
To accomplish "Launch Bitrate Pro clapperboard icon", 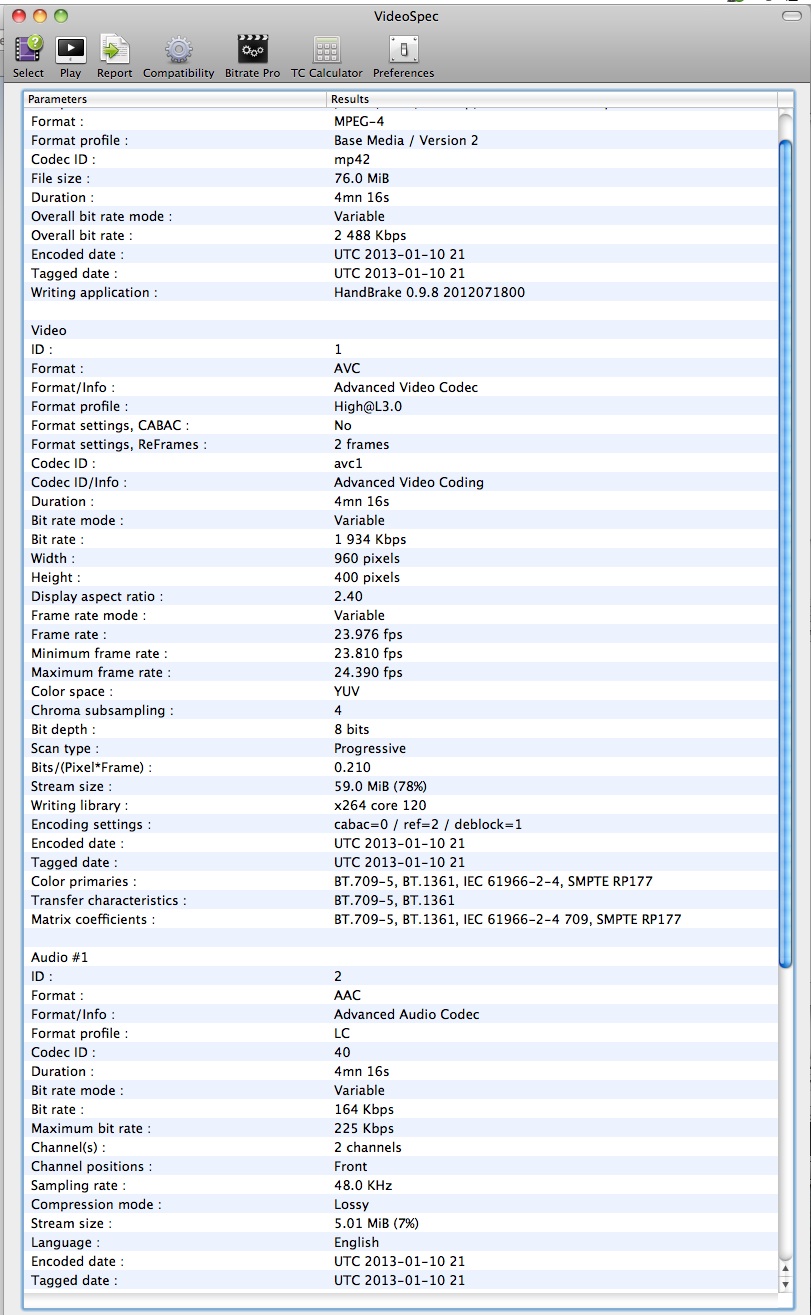I will 251,50.
